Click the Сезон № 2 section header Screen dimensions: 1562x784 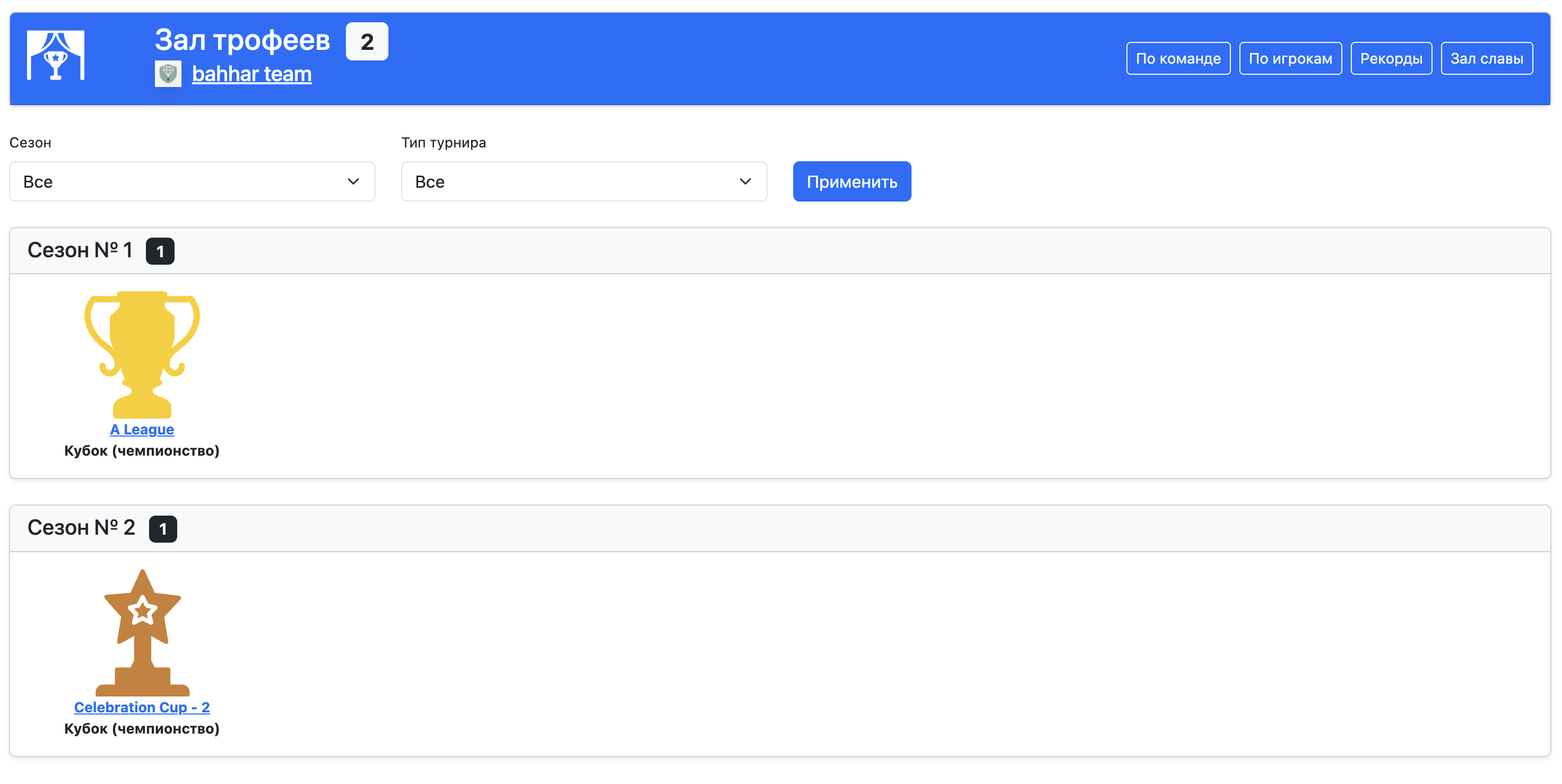(x=81, y=527)
